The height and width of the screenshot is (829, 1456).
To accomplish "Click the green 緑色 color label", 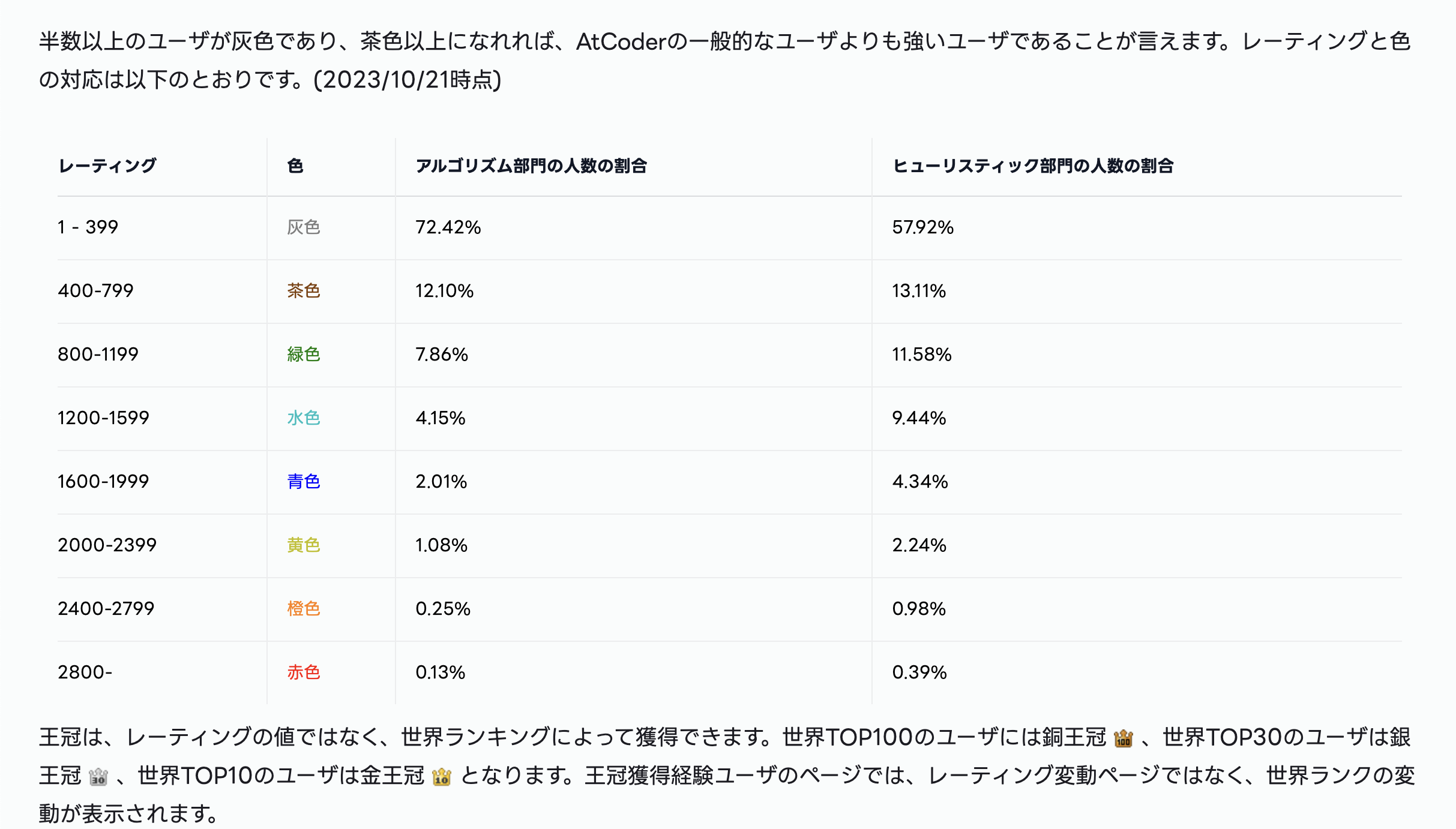I will click(304, 355).
